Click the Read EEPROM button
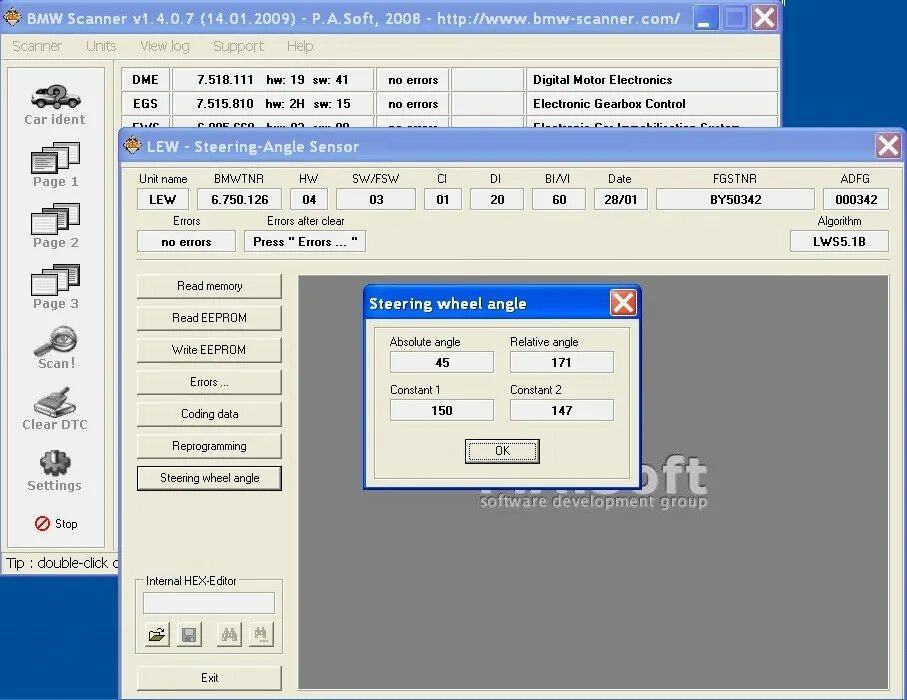Image resolution: width=907 pixels, height=700 pixels. 209,318
